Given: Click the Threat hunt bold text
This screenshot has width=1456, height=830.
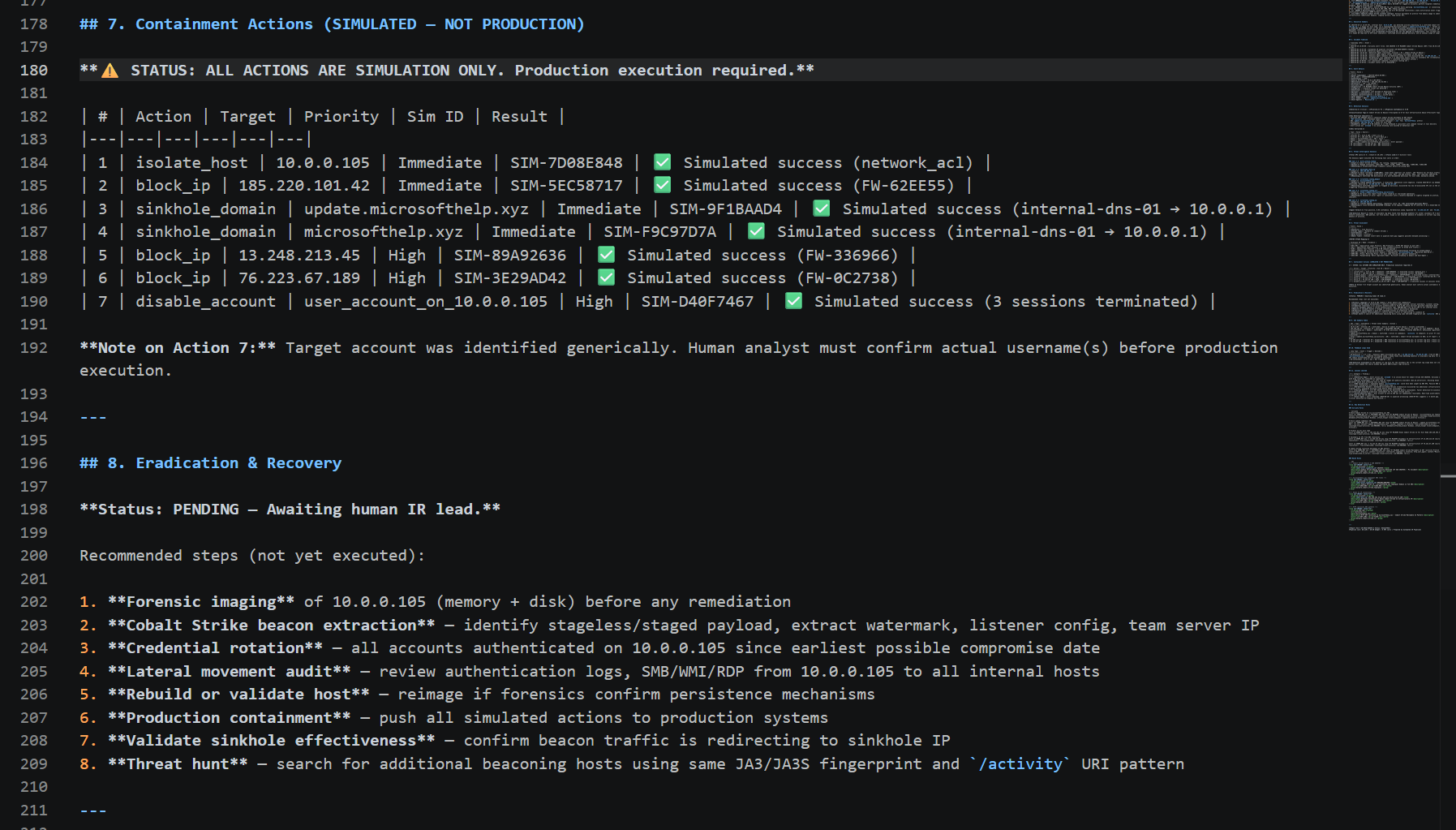Looking at the screenshot, I should [178, 764].
